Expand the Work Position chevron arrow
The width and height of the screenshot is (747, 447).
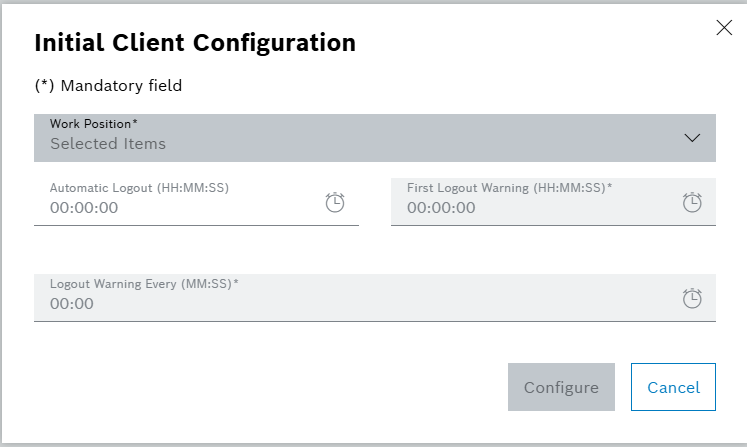pyautogui.click(x=693, y=138)
